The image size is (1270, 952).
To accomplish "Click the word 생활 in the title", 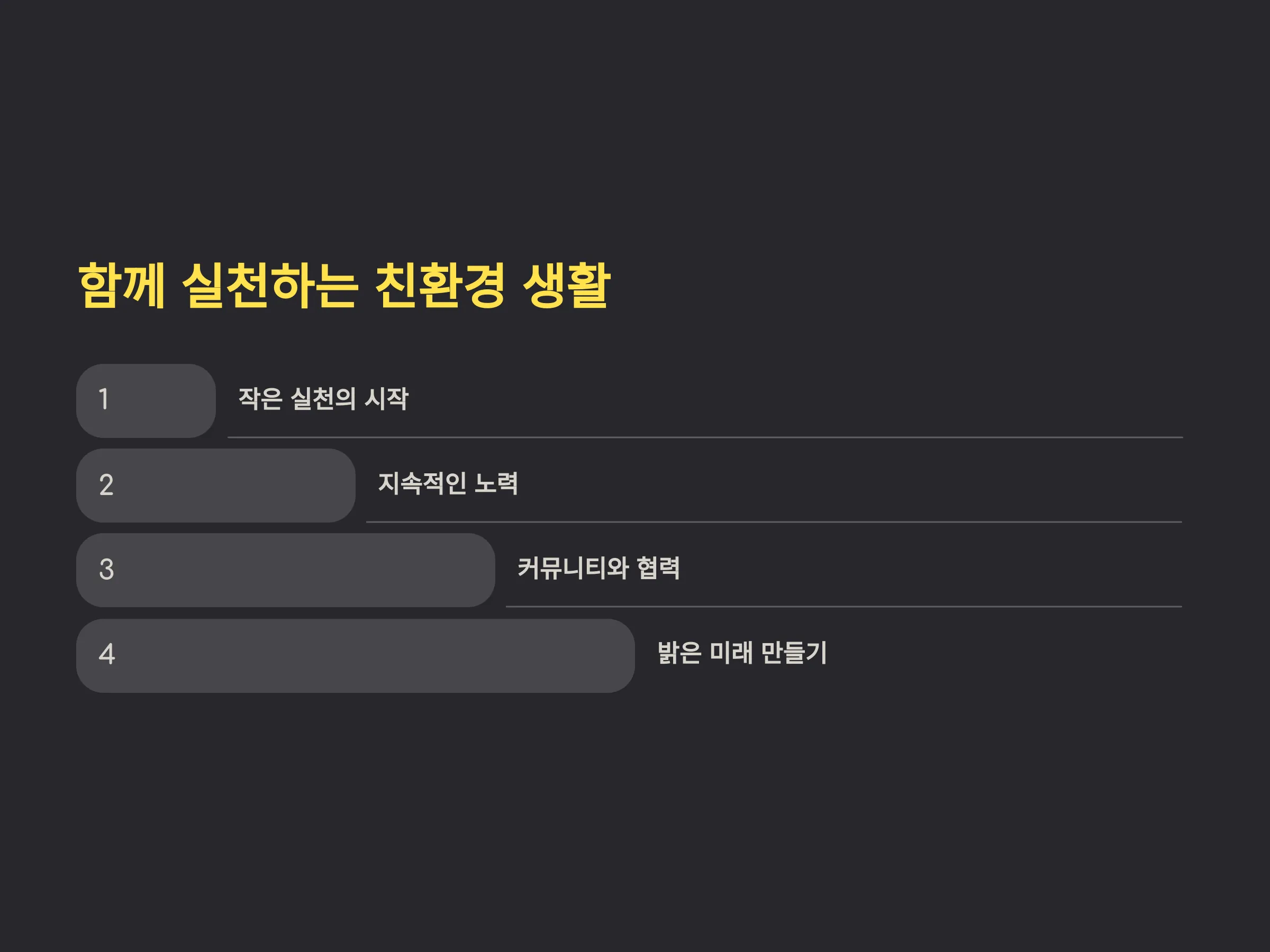I will (x=566, y=286).
